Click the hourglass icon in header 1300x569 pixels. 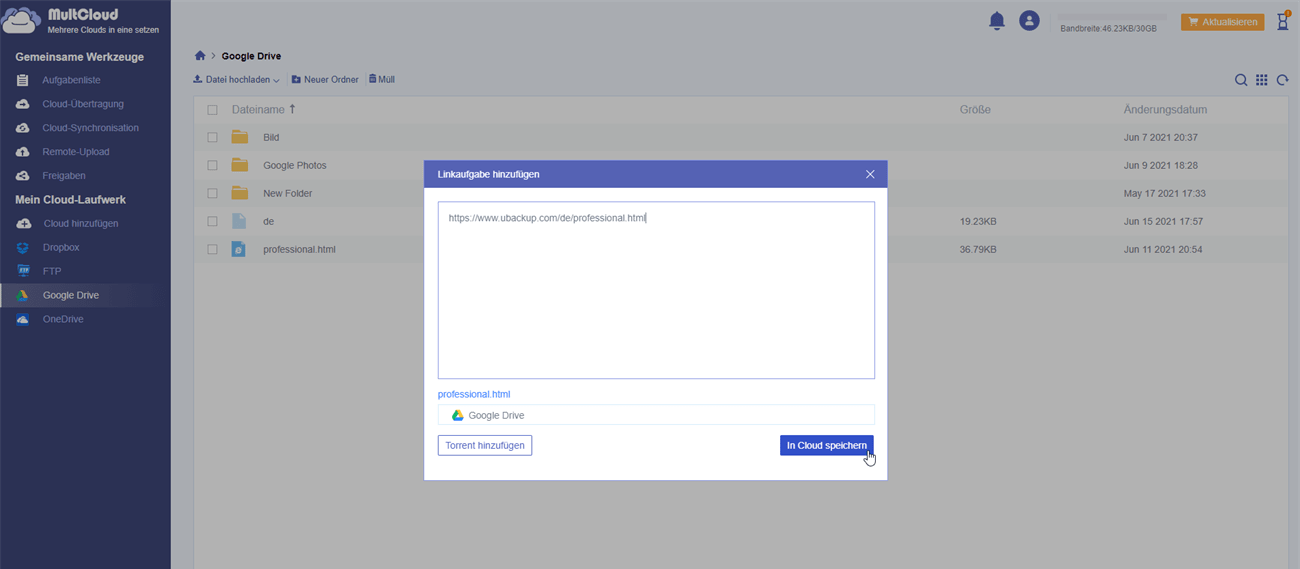tap(1283, 21)
